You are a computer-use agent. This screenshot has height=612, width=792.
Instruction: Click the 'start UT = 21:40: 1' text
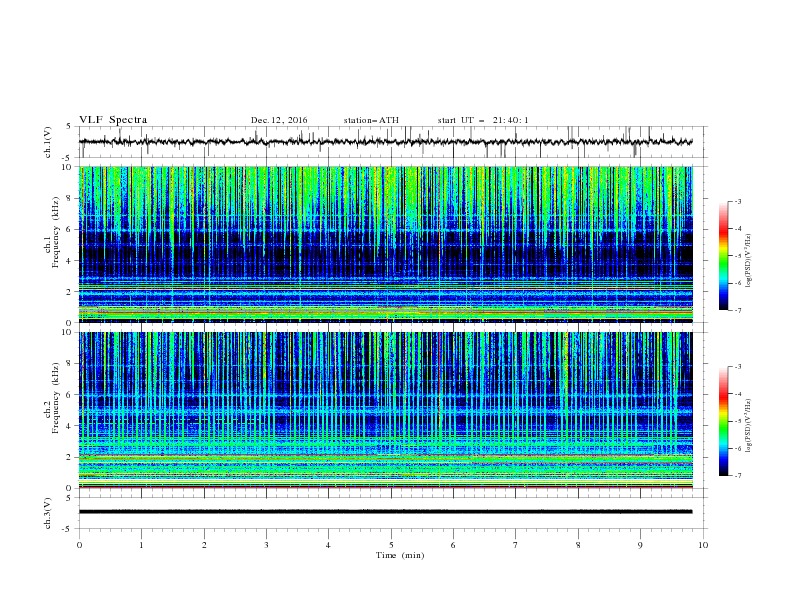[x=483, y=120]
